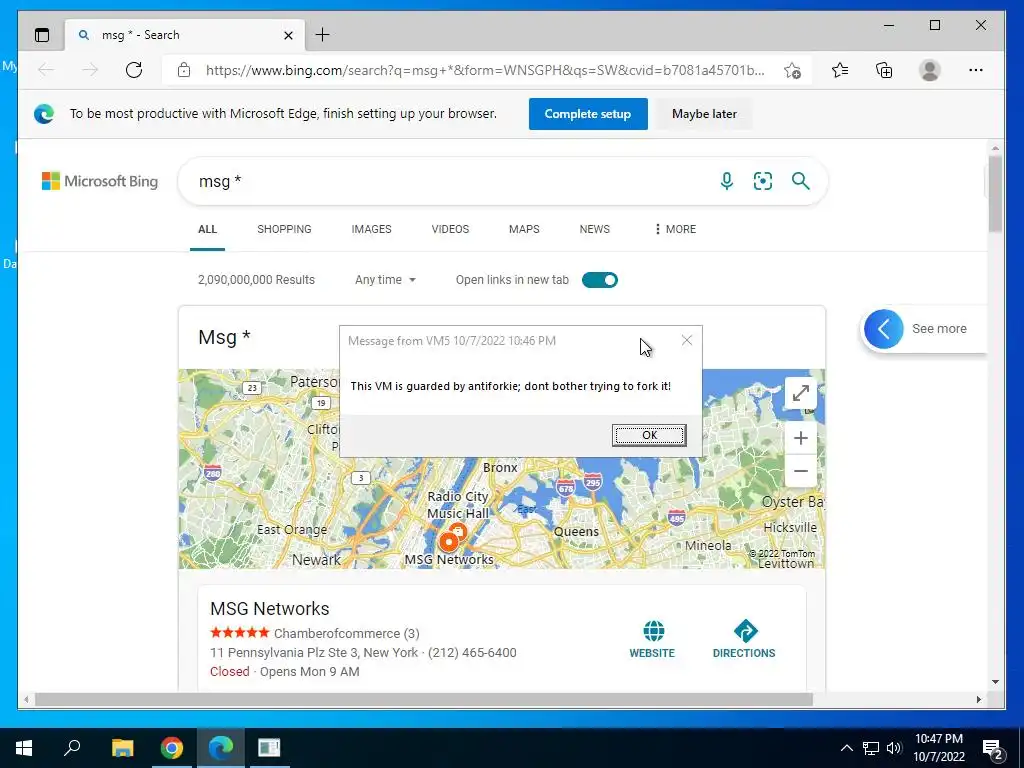Open the network status tray icon

pos(871,748)
